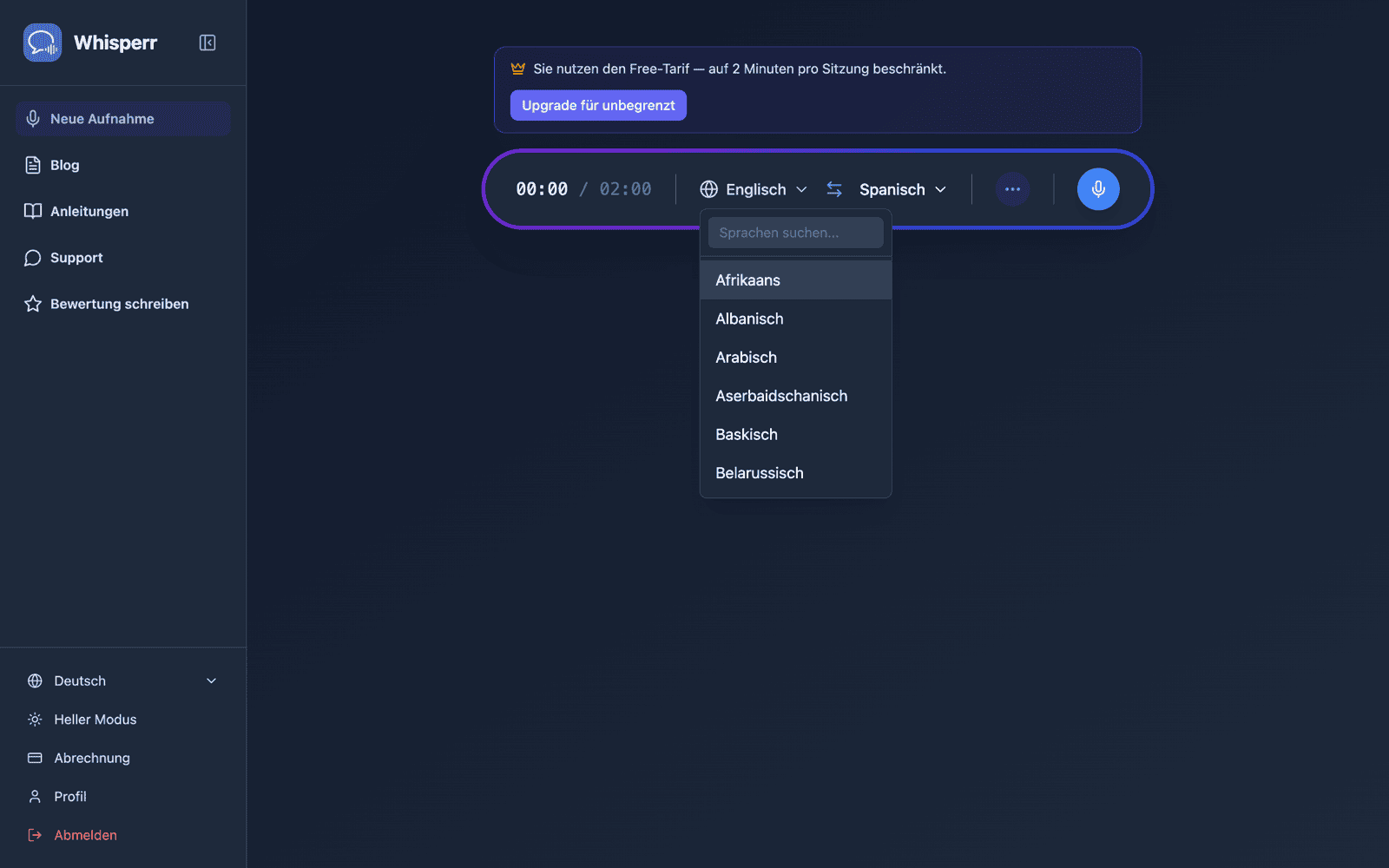
Task: Select Afrikaans from the language list
Action: 796,280
